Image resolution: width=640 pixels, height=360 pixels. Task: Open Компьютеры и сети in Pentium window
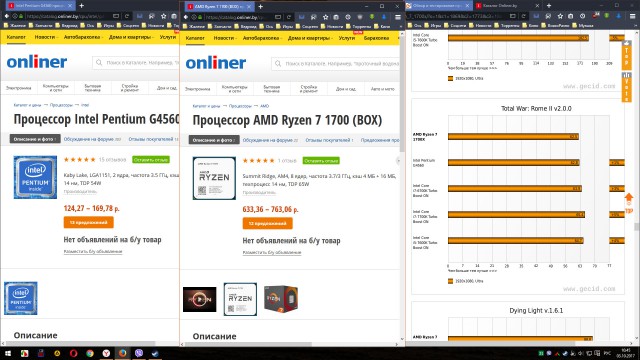[56, 88]
